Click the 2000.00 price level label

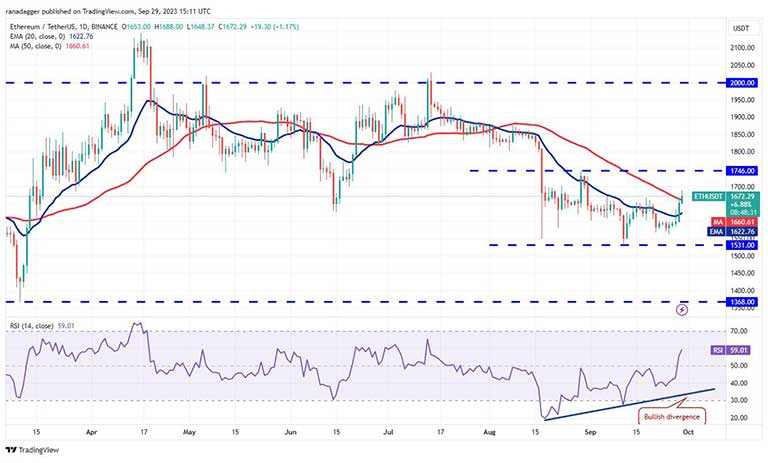click(x=743, y=83)
